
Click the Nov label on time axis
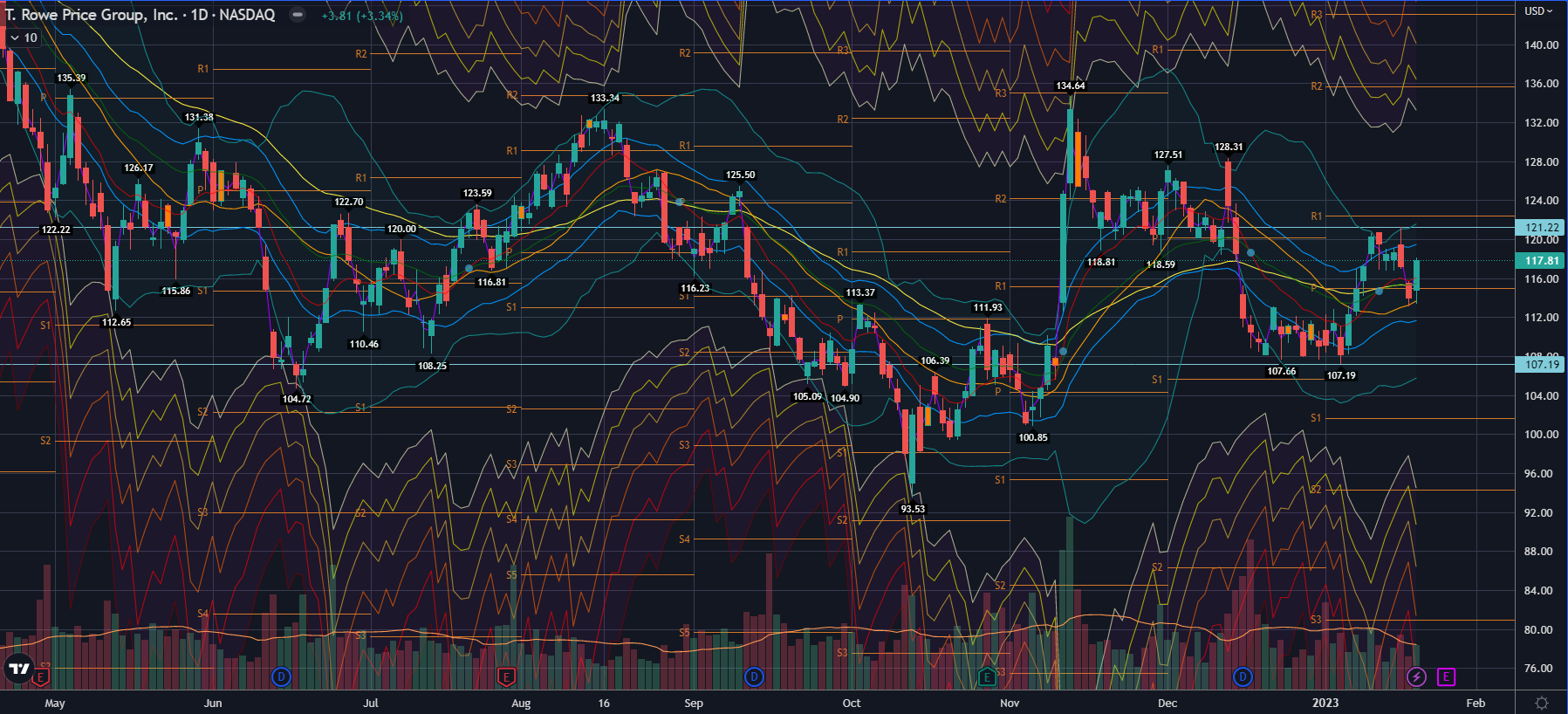click(1009, 703)
